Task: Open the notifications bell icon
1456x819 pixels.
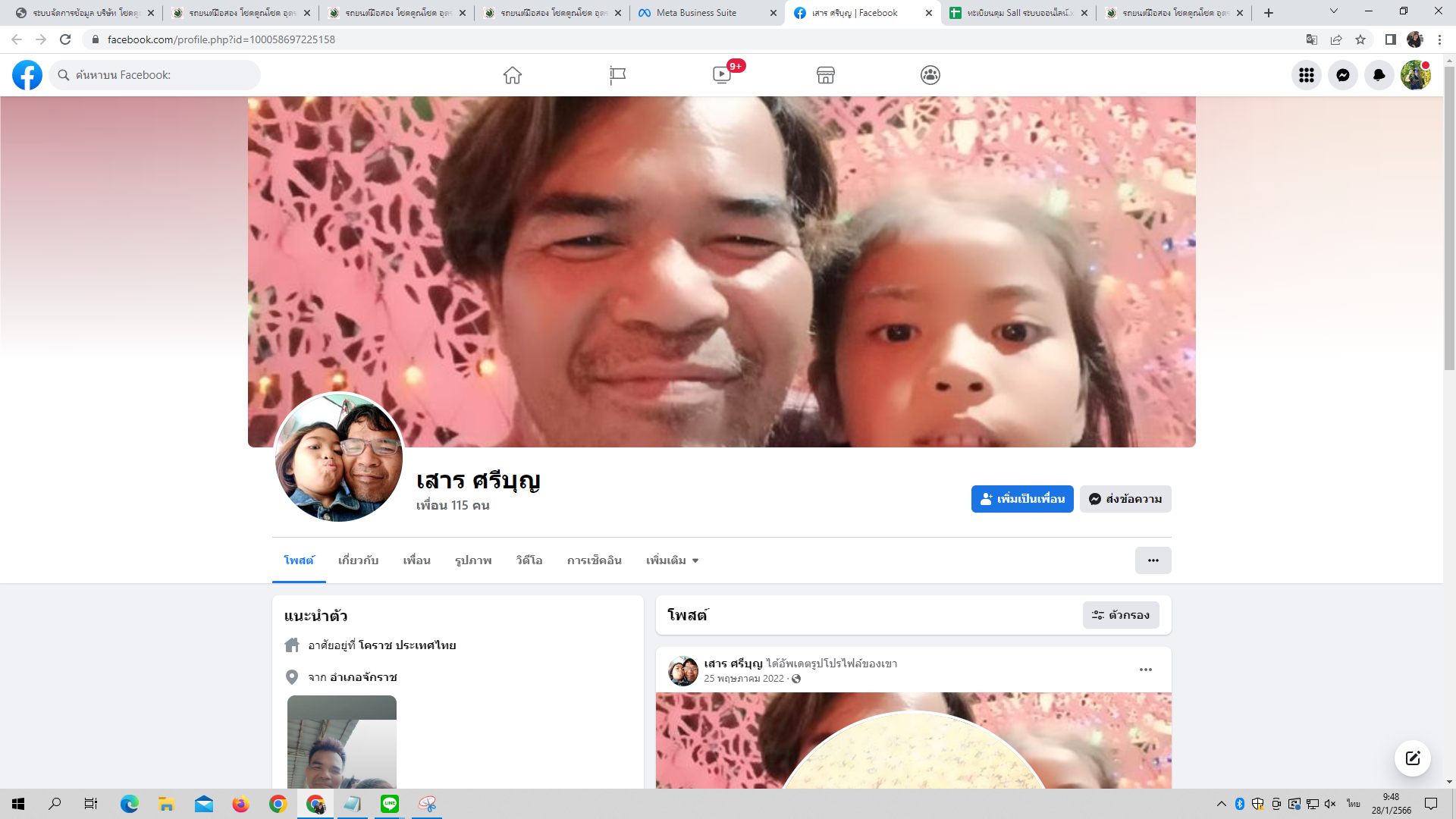Action: tap(1379, 75)
